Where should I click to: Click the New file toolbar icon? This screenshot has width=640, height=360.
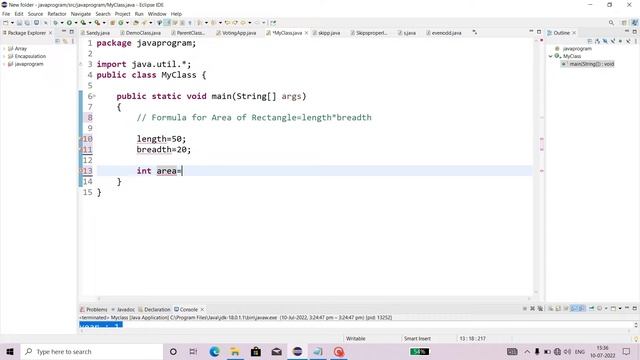(x=6, y=23)
